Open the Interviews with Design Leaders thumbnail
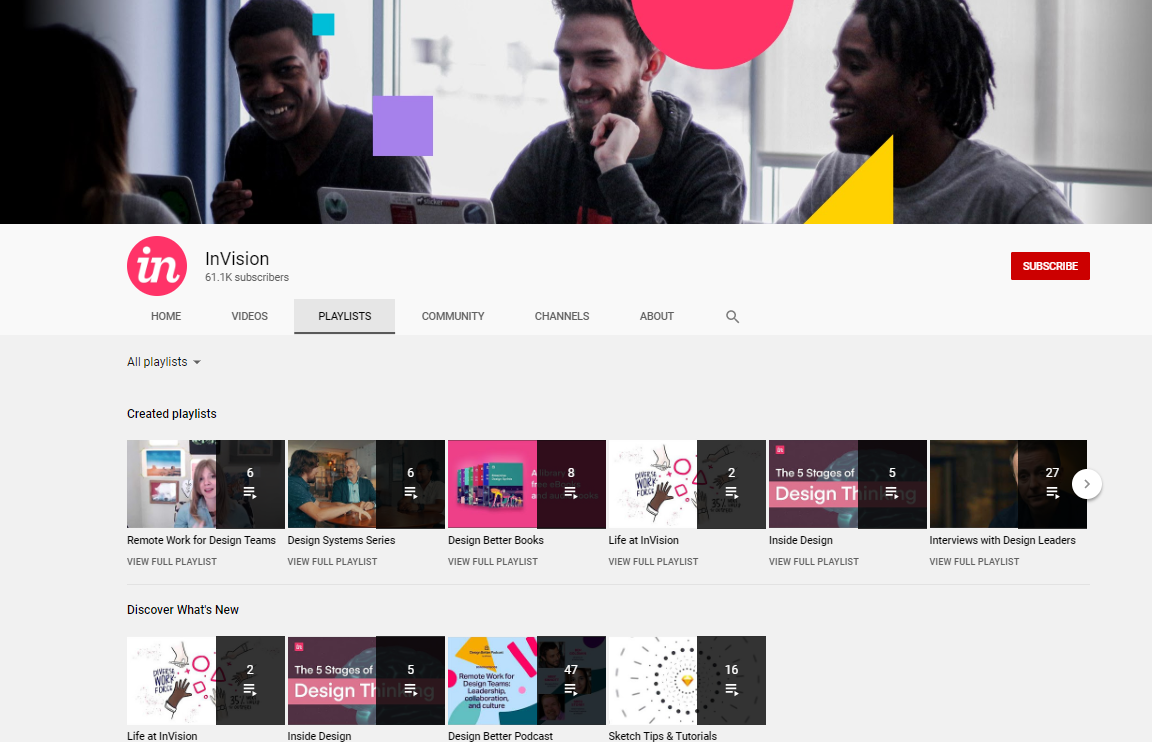 click(x=1008, y=484)
